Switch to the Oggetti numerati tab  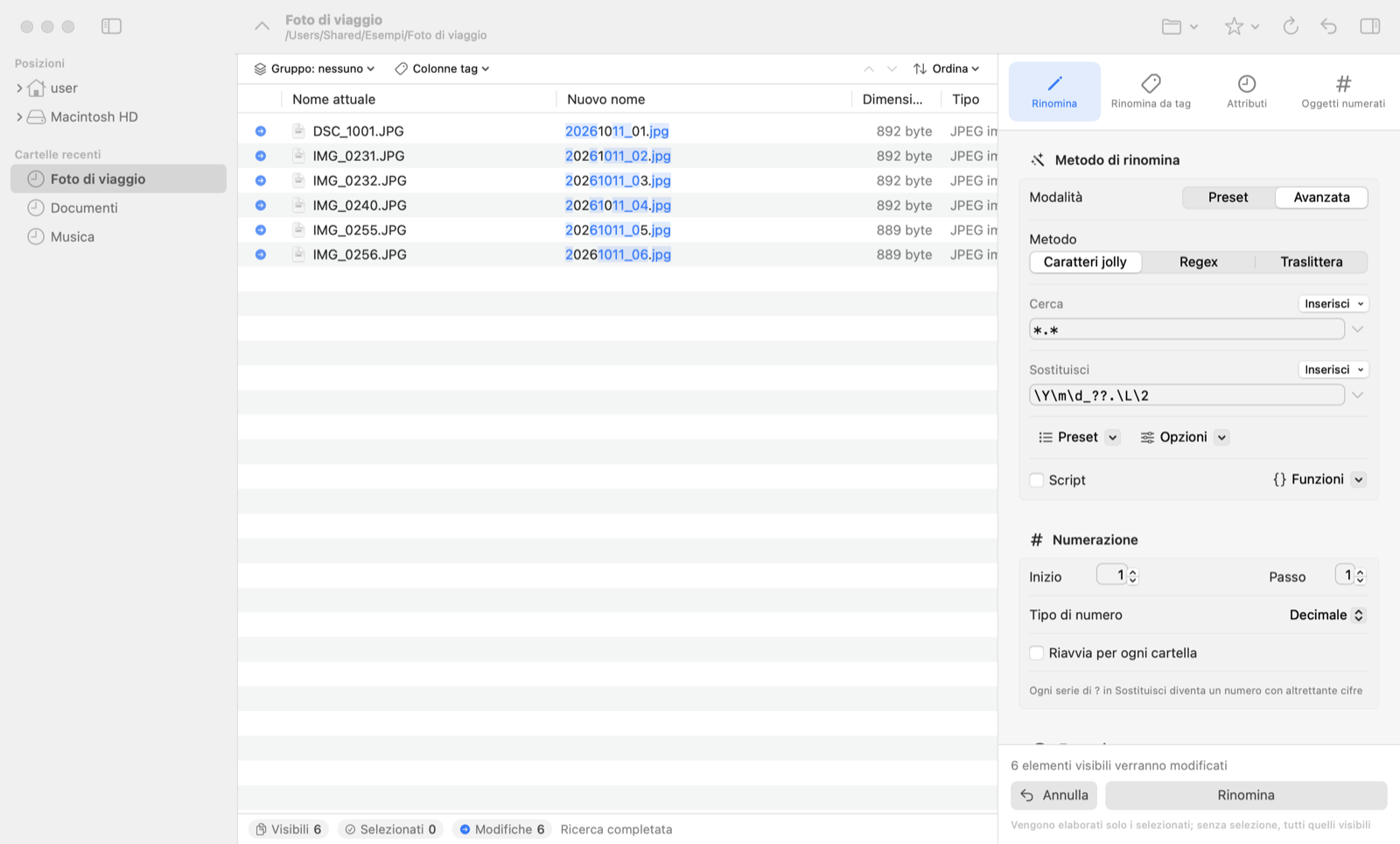[x=1343, y=91]
